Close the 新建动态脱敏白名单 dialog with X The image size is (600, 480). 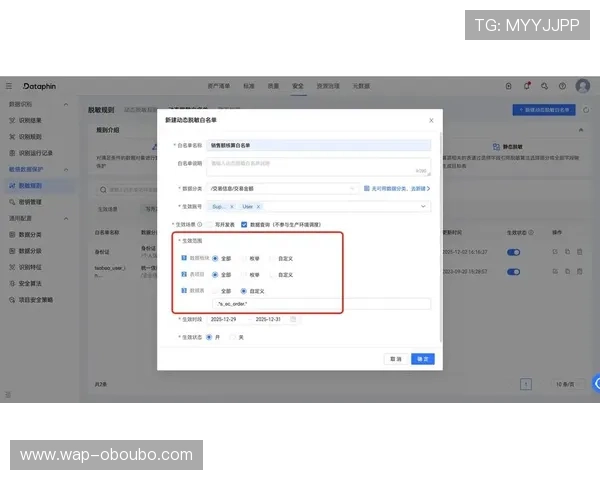[431, 120]
